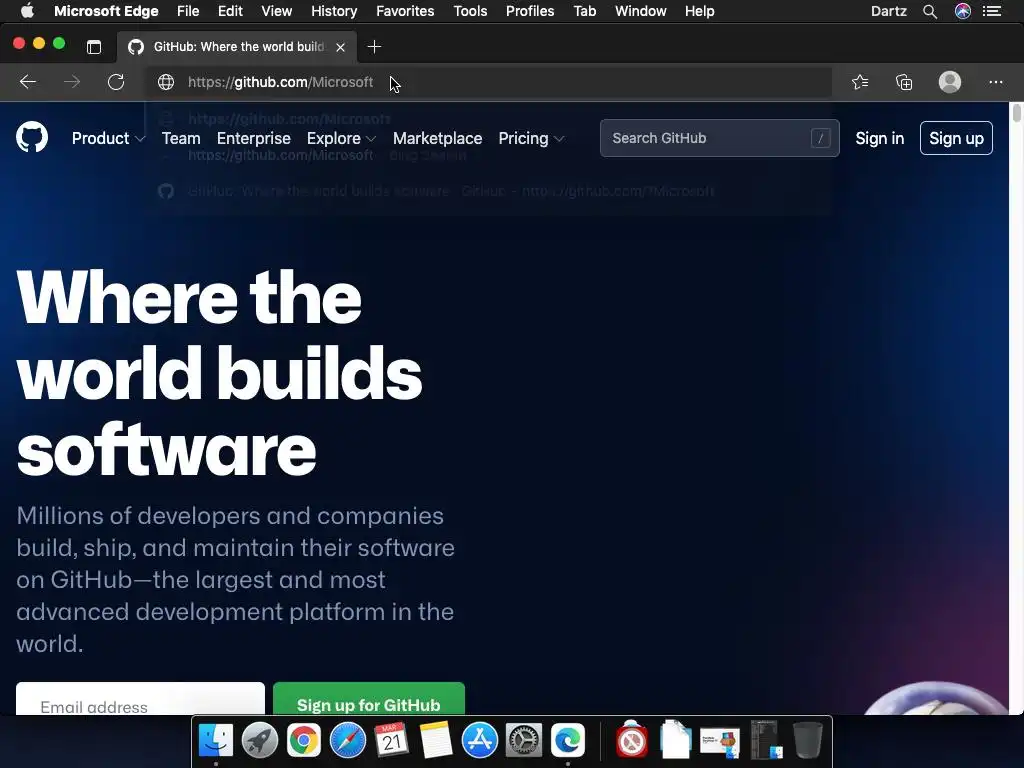Open the Tools menu
The image size is (1024, 768).
(470, 11)
